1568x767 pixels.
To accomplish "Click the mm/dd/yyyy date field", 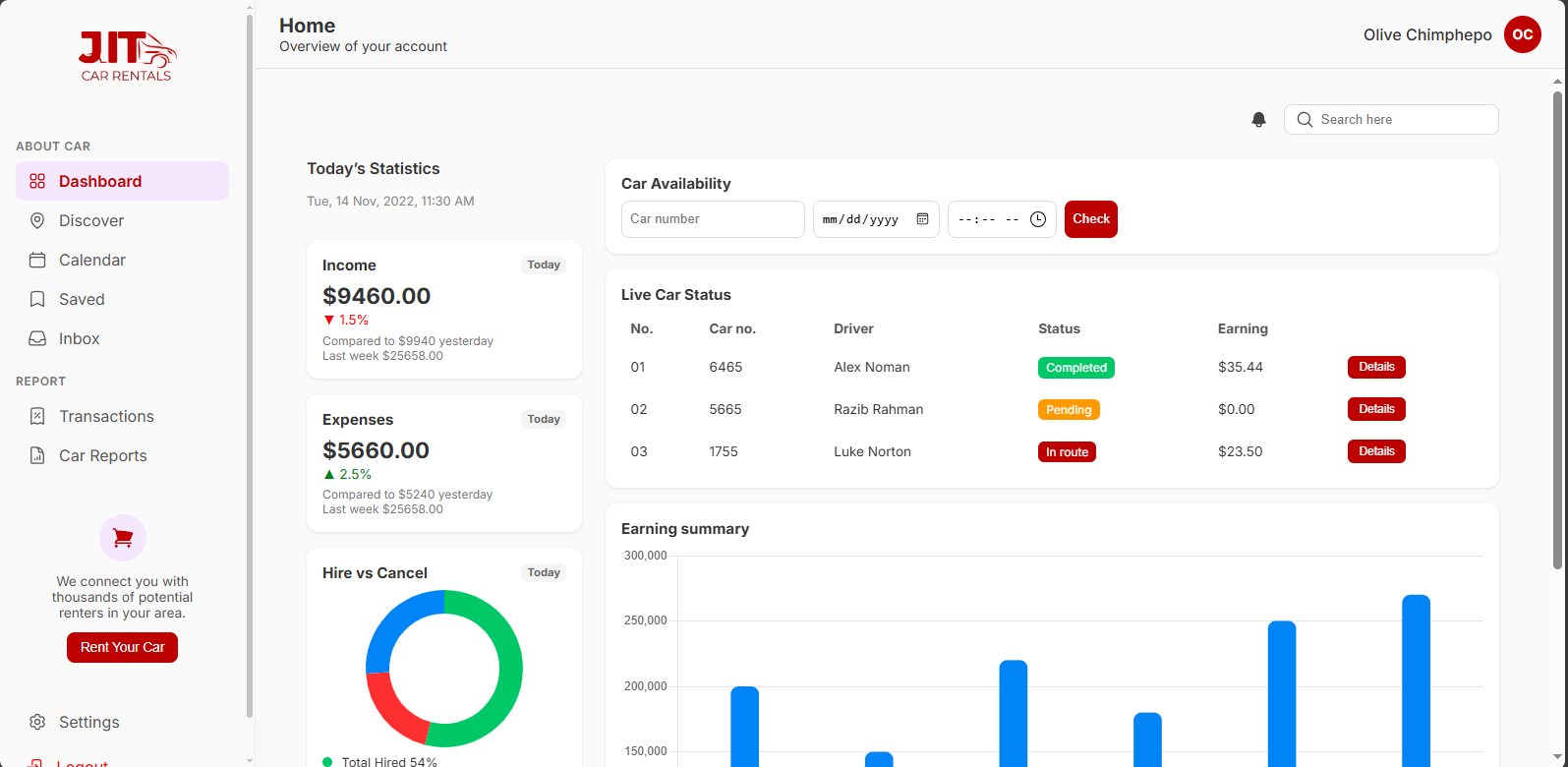I will coord(876,219).
